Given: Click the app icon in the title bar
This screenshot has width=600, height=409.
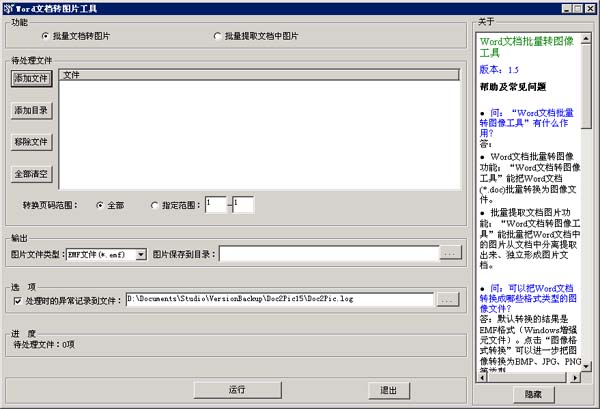Looking at the screenshot, I should pos(8,7).
